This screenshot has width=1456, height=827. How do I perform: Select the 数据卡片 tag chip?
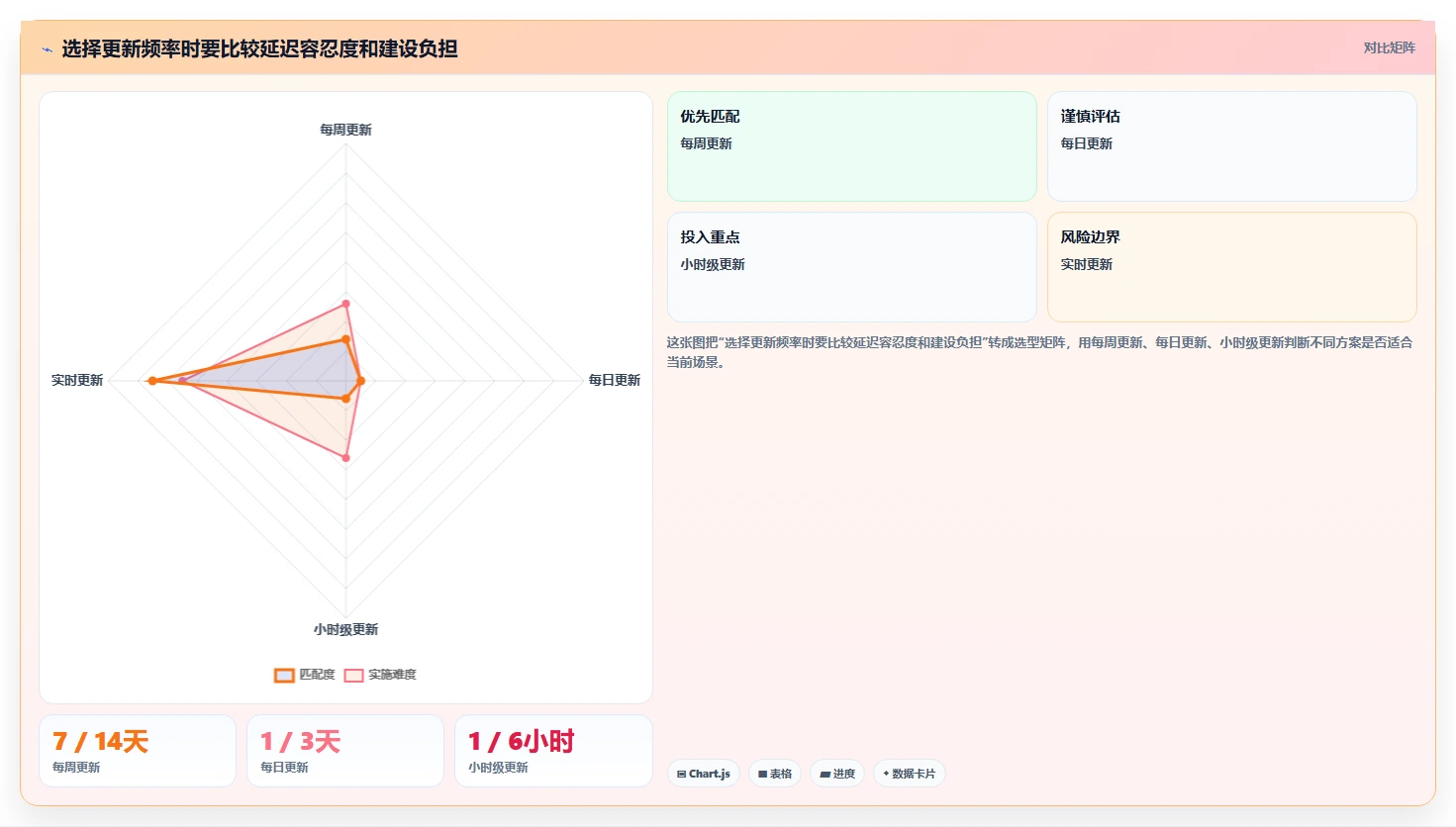click(x=909, y=774)
